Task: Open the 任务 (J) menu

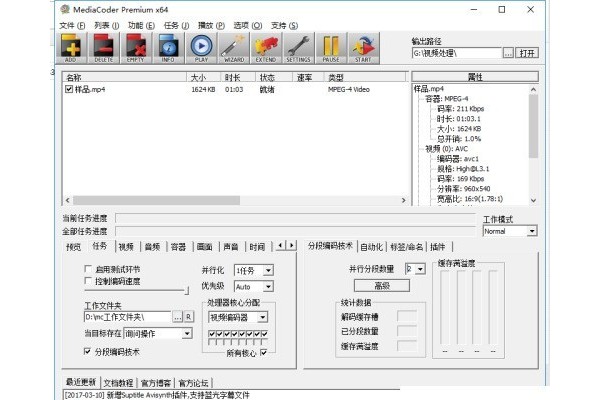Action: tap(176, 26)
